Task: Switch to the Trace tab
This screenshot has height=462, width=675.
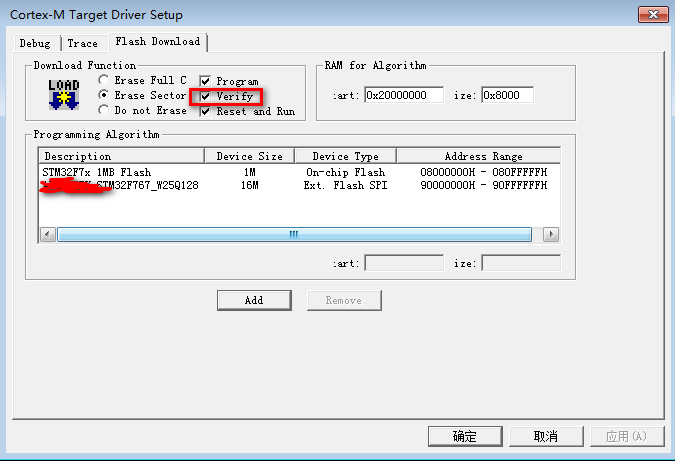Action: tap(83, 43)
